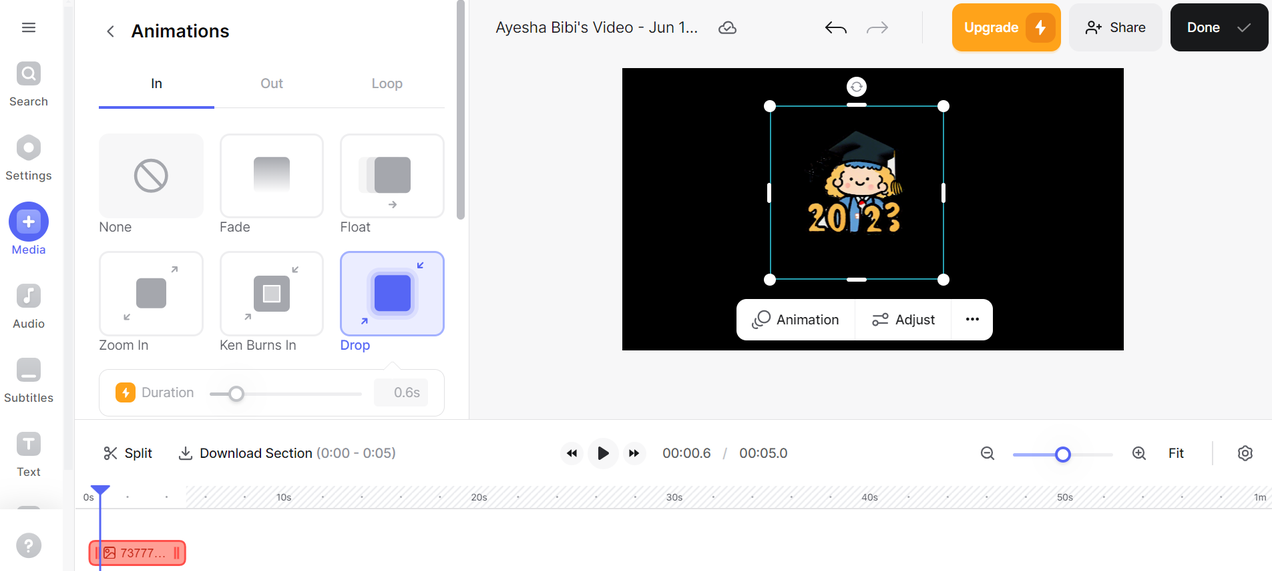The image size is (1272, 571).
Task: Open the help question mark icon
Action: point(29,545)
